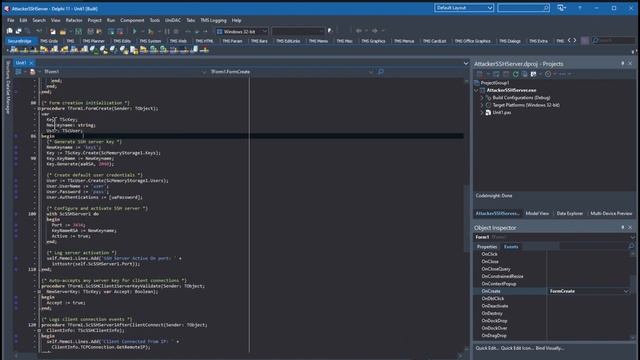The image size is (640, 360).
Task: Click the Quick Edit Icon... link
Action: (x=517, y=348)
